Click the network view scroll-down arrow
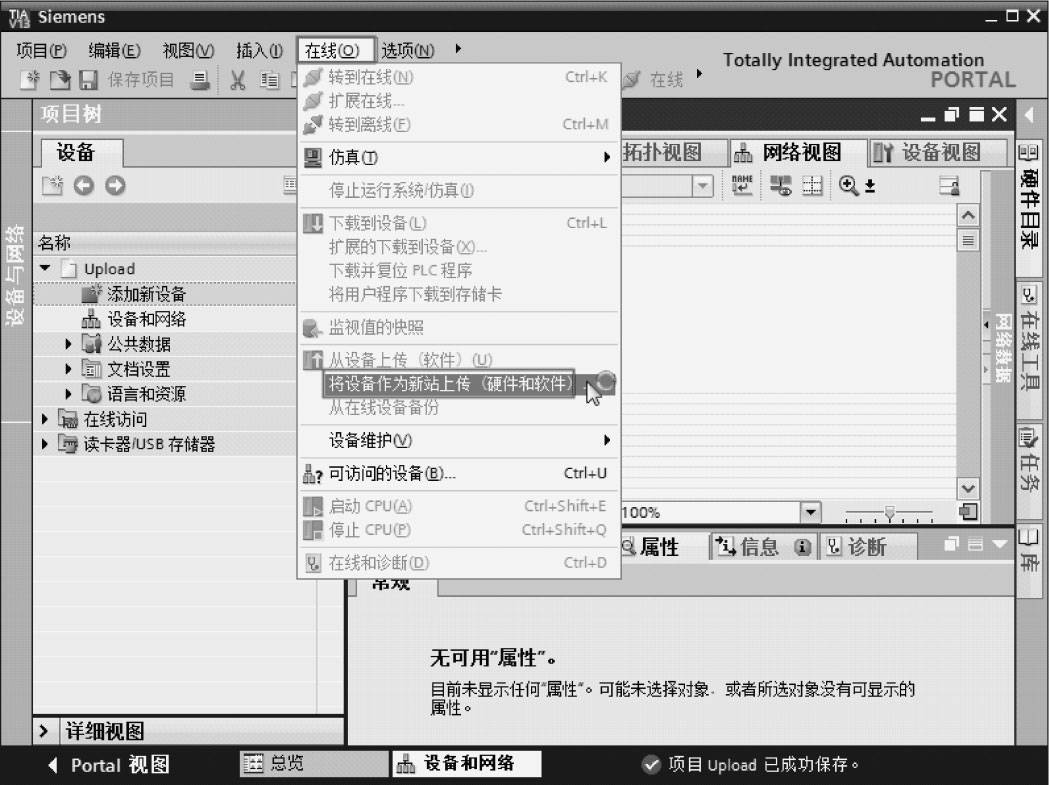 [x=967, y=488]
